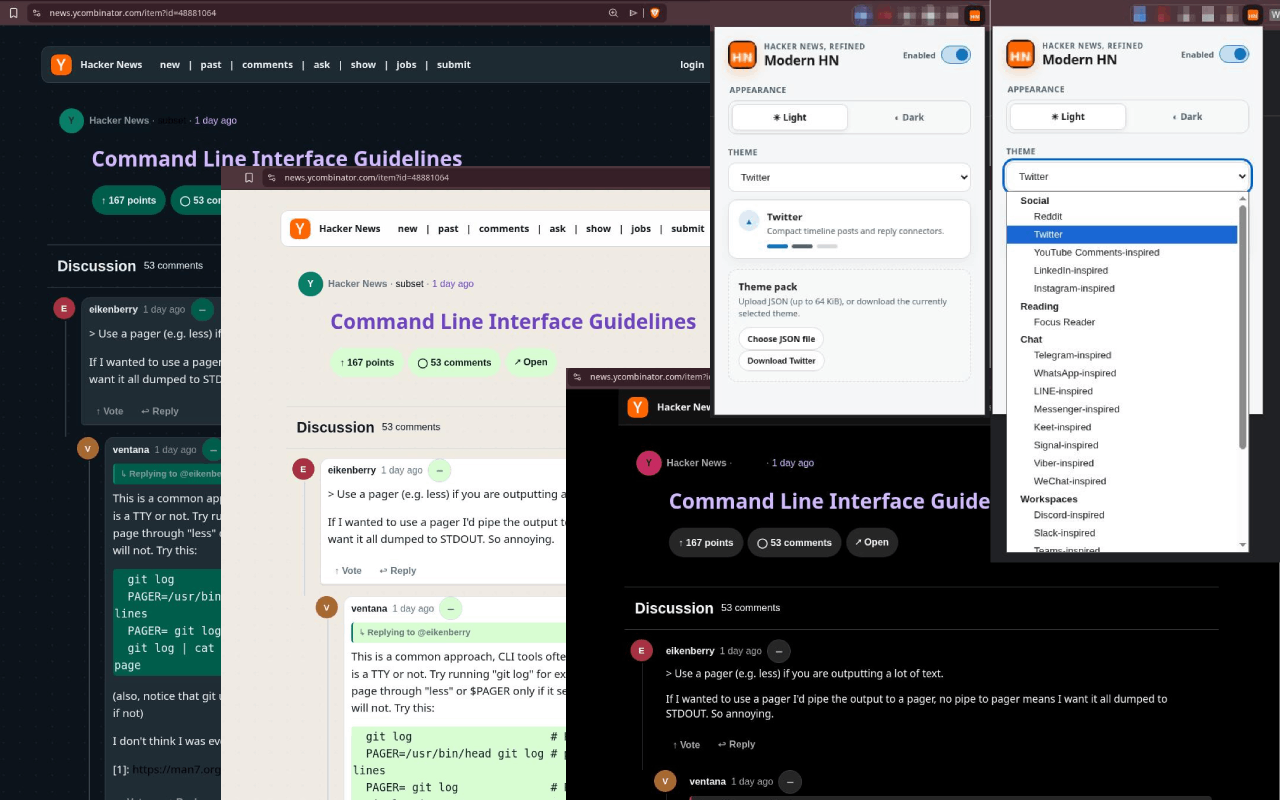
Task: Click the magnifier zoom icon in address bar
Action: tap(613, 13)
